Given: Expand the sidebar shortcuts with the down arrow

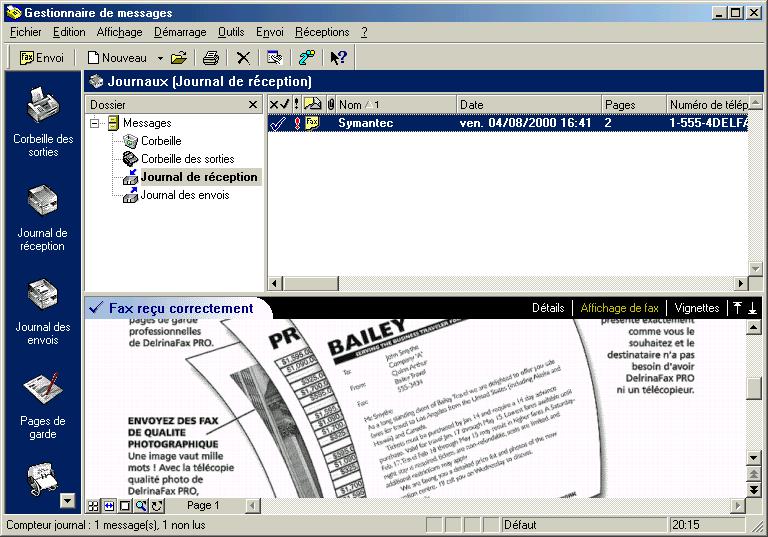Looking at the screenshot, I should tap(67, 500).
